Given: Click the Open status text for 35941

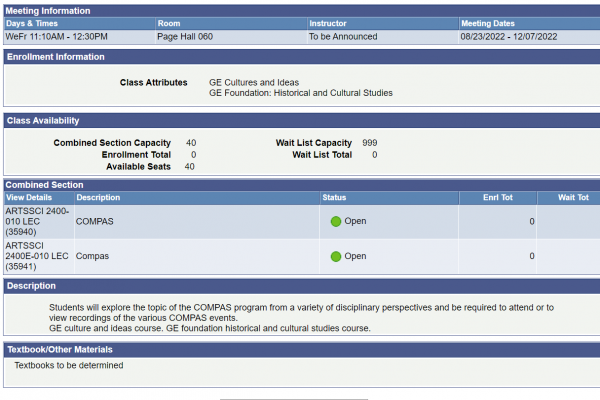Looking at the screenshot, I should [355, 256].
